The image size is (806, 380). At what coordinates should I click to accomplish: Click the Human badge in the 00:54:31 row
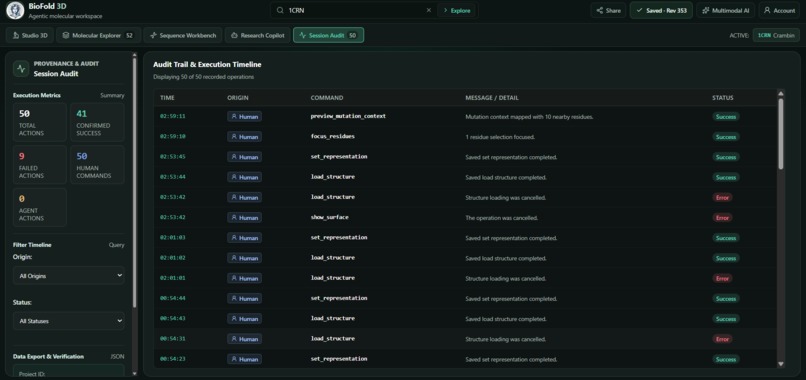[x=244, y=339]
